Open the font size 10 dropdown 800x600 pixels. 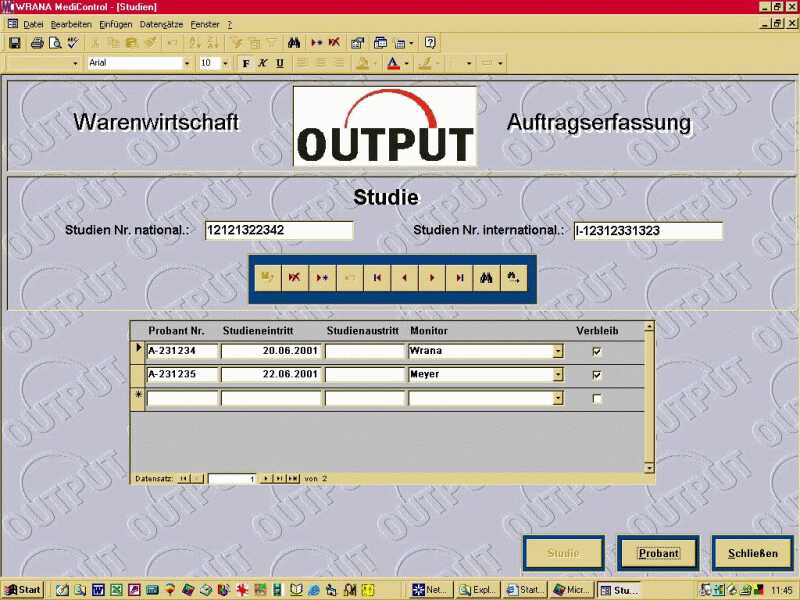[x=225, y=63]
